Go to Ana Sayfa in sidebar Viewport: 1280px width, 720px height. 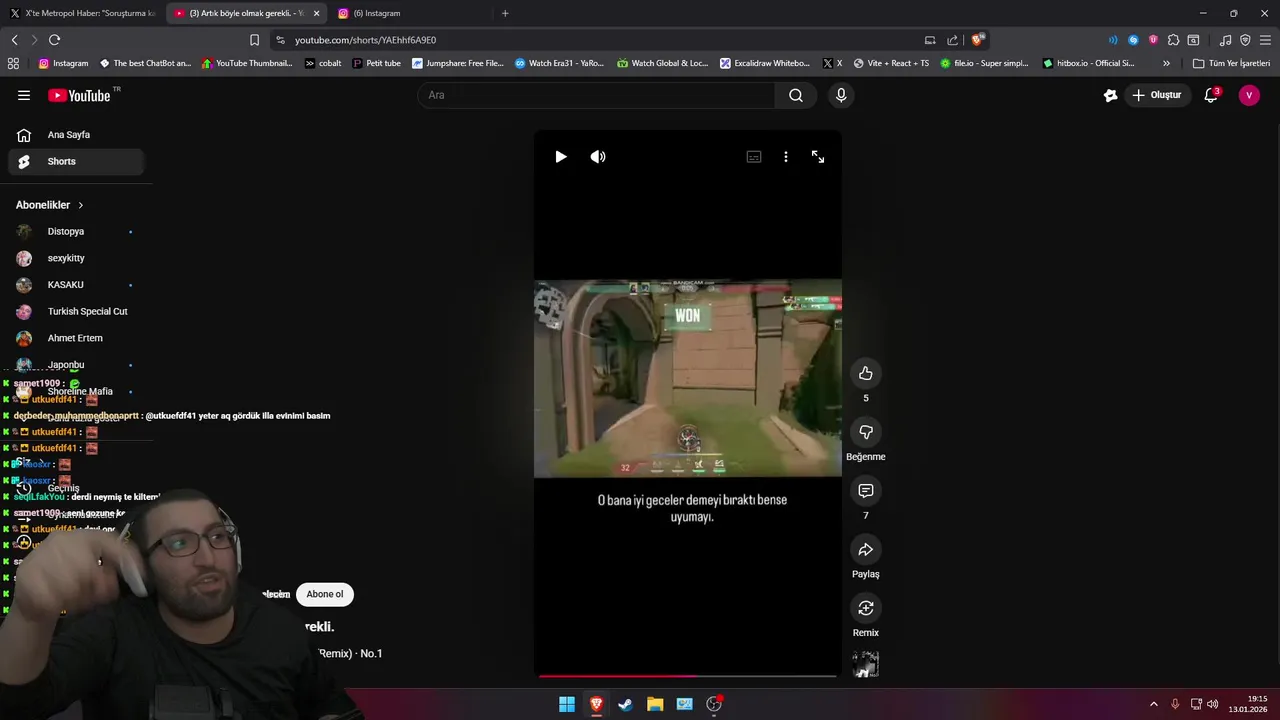[76, 135]
